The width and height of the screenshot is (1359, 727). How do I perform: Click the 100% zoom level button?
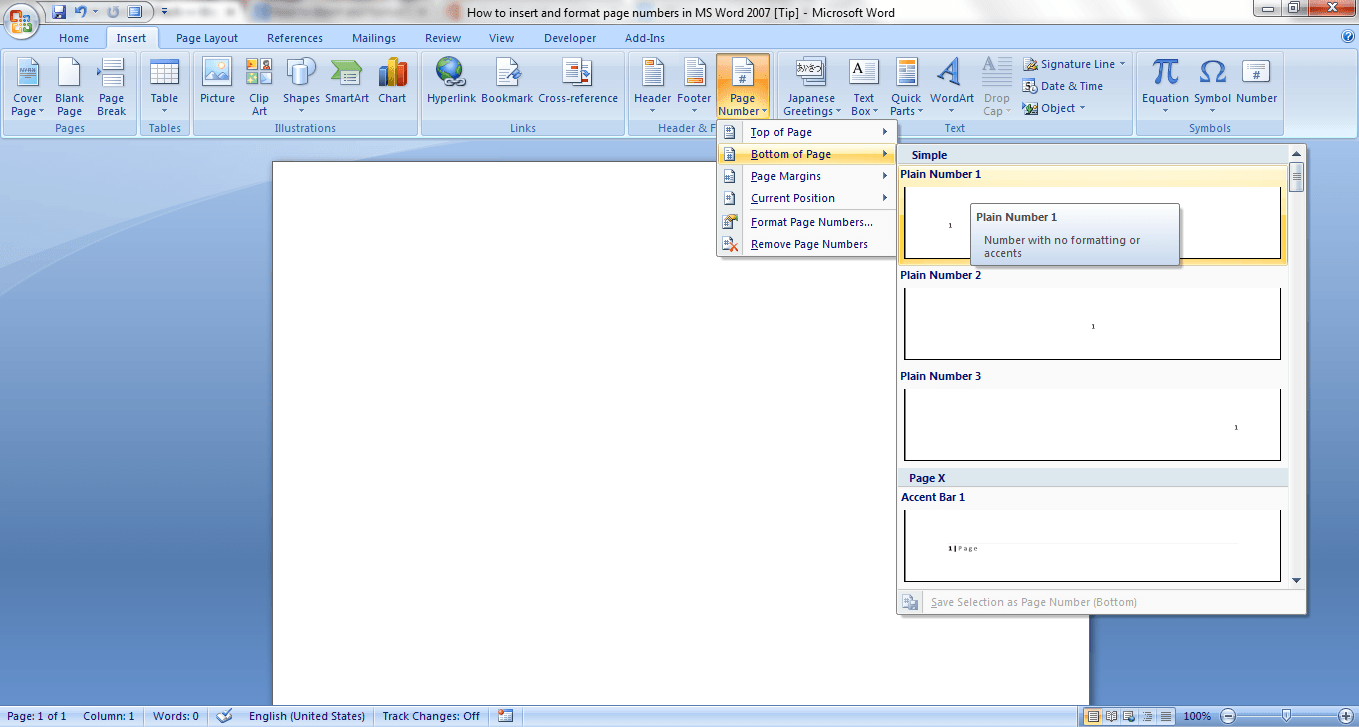click(1197, 716)
